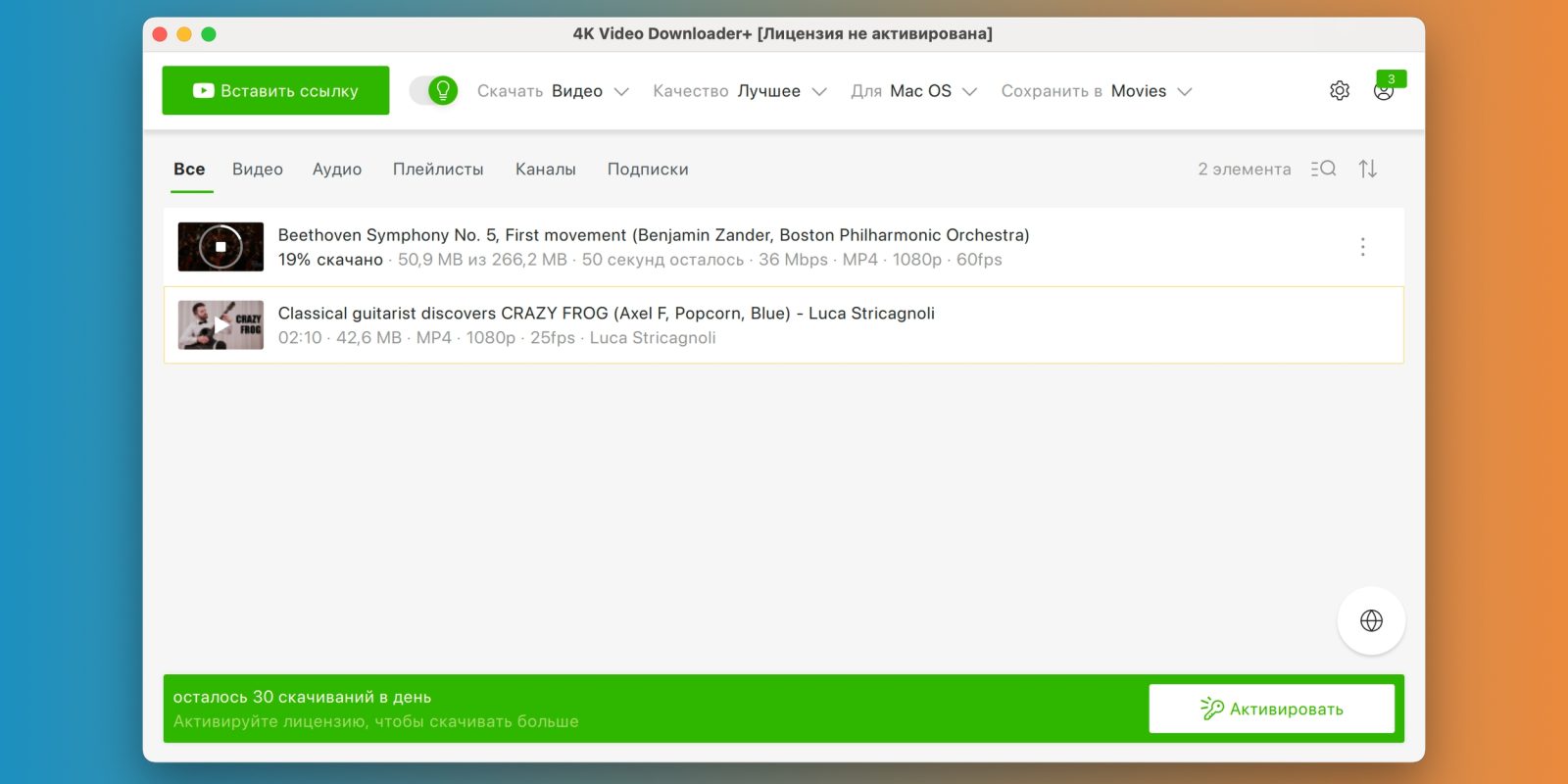The image size is (1568, 784).
Task: Click the Активировать license button
Action: coord(1271,709)
